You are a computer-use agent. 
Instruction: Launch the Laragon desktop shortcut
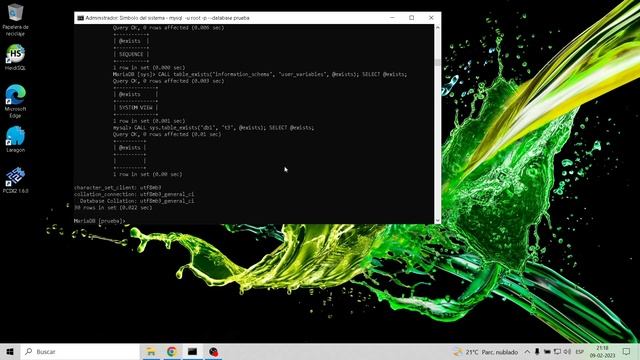(x=16, y=139)
